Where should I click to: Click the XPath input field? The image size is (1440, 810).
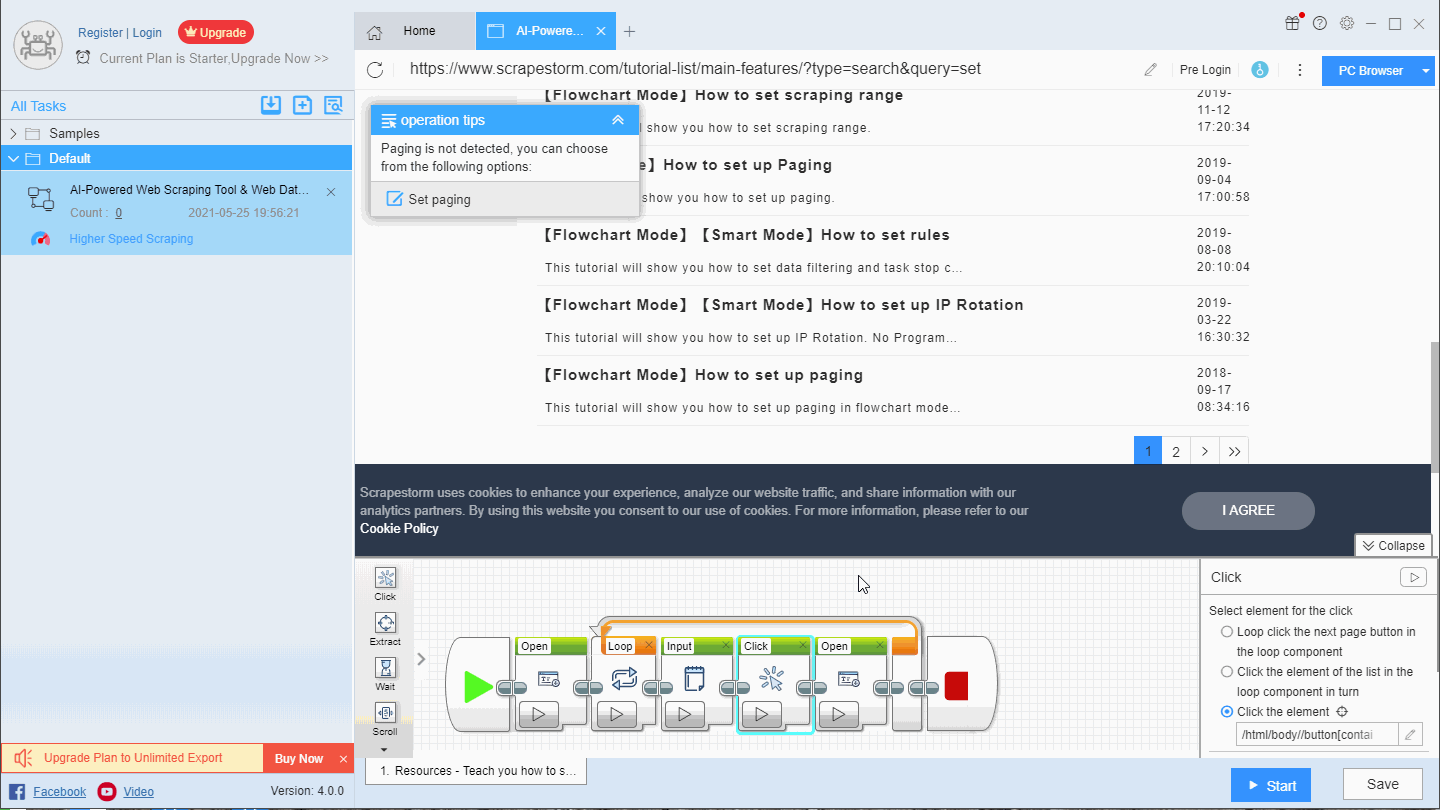pos(1317,735)
